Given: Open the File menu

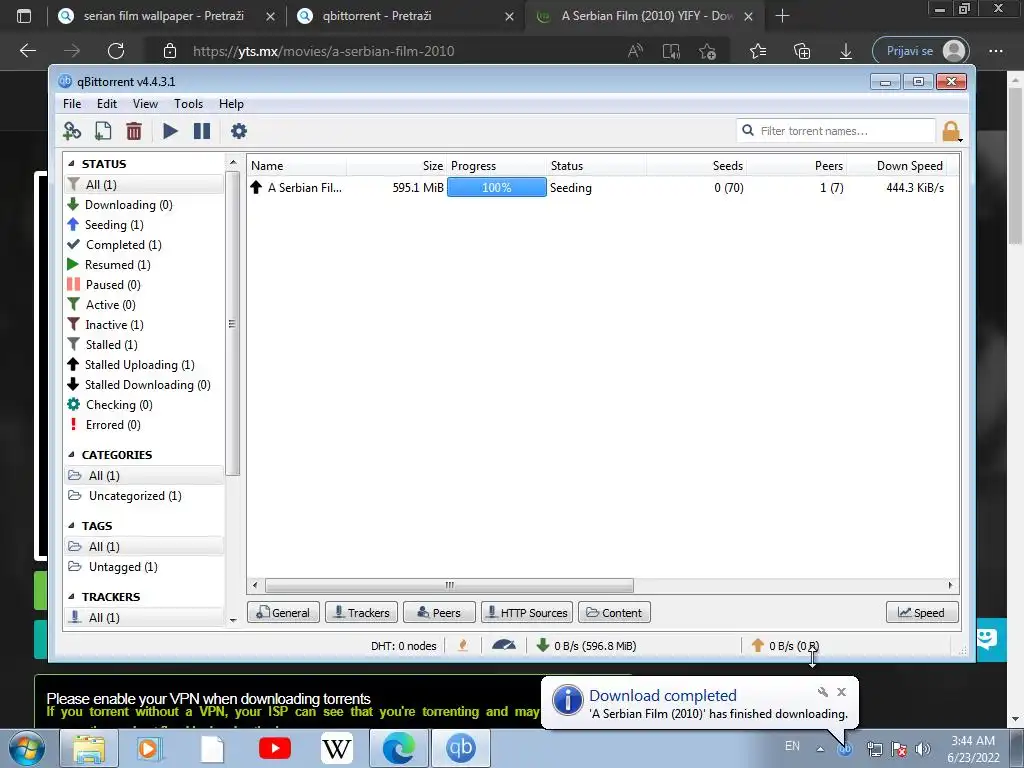Looking at the screenshot, I should [72, 104].
